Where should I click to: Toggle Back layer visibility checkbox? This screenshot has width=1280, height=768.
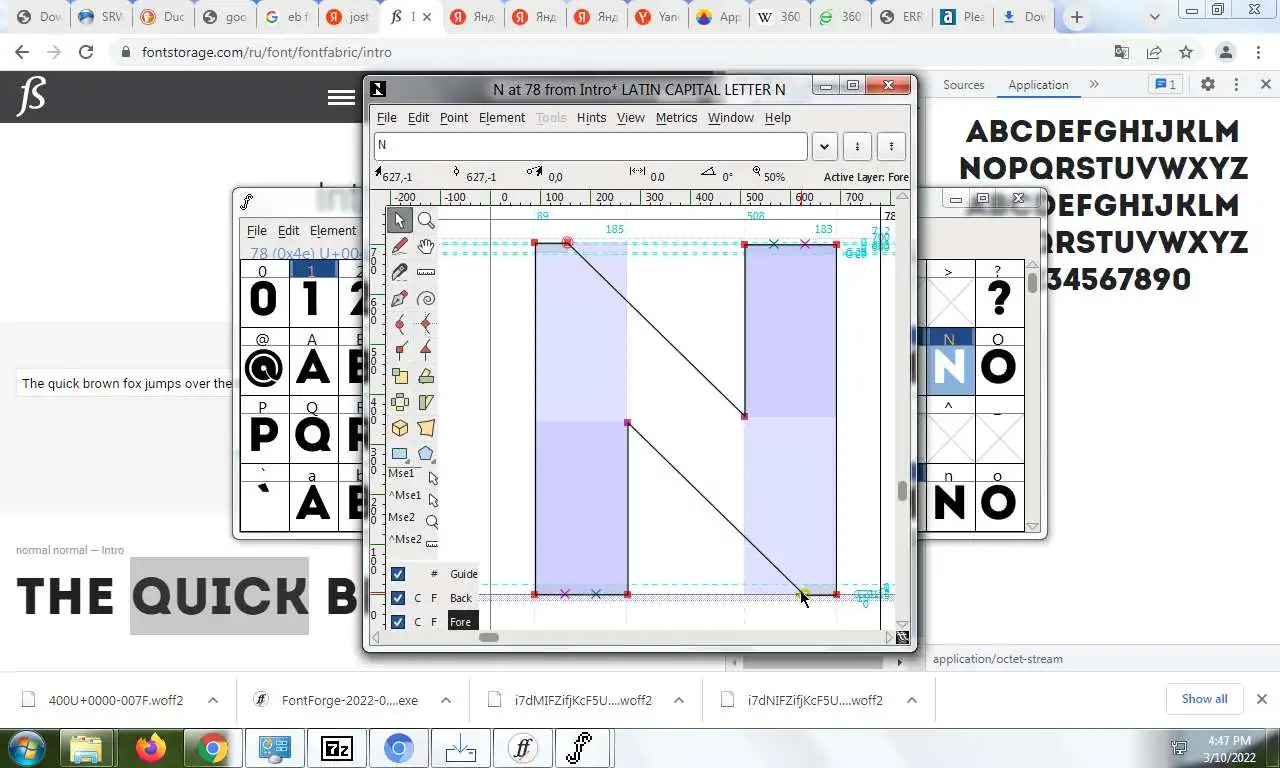click(x=398, y=598)
